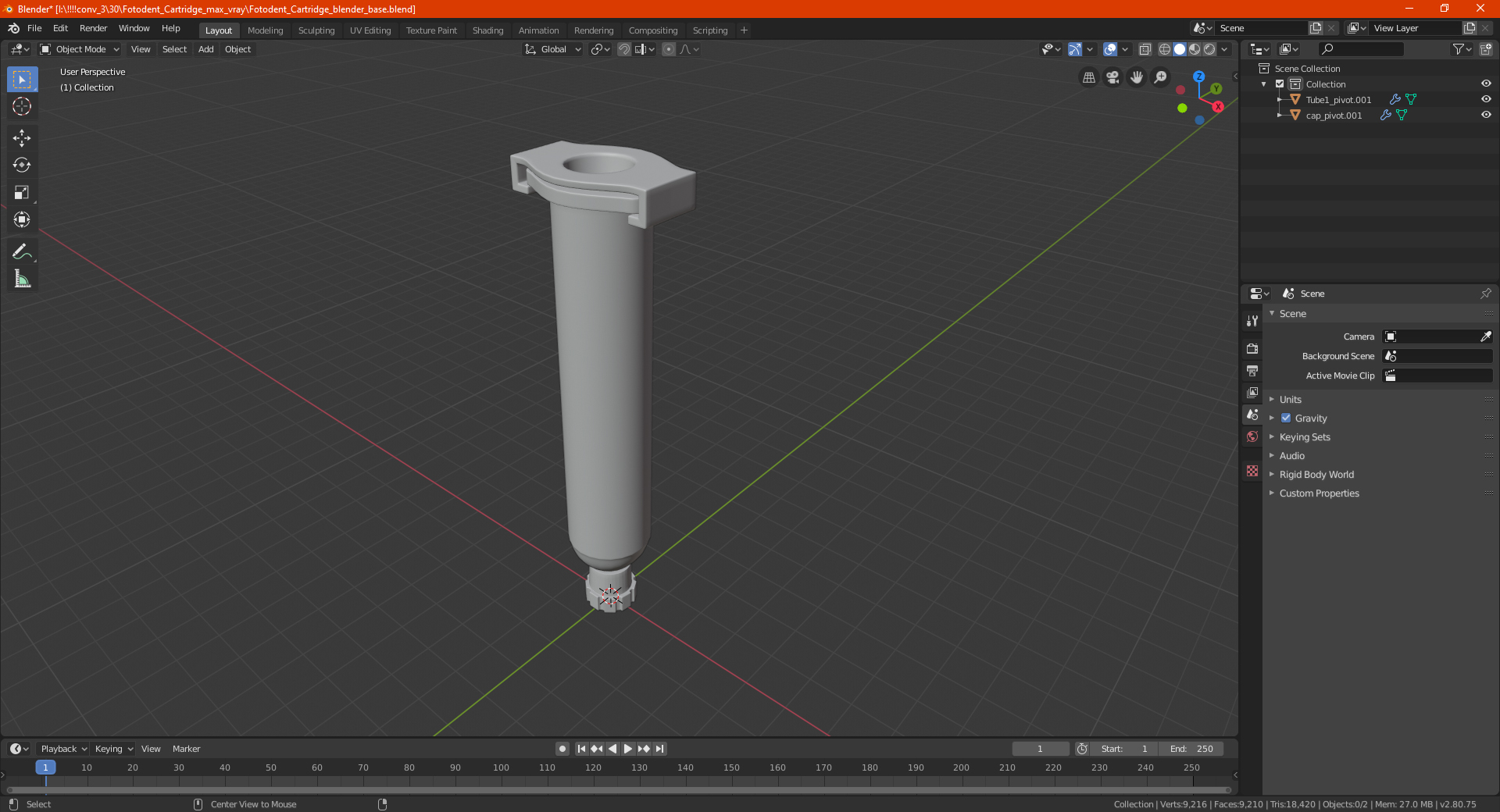
Task: Click the current frame number field
Action: pyautogui.click(x=1041, y=749)
